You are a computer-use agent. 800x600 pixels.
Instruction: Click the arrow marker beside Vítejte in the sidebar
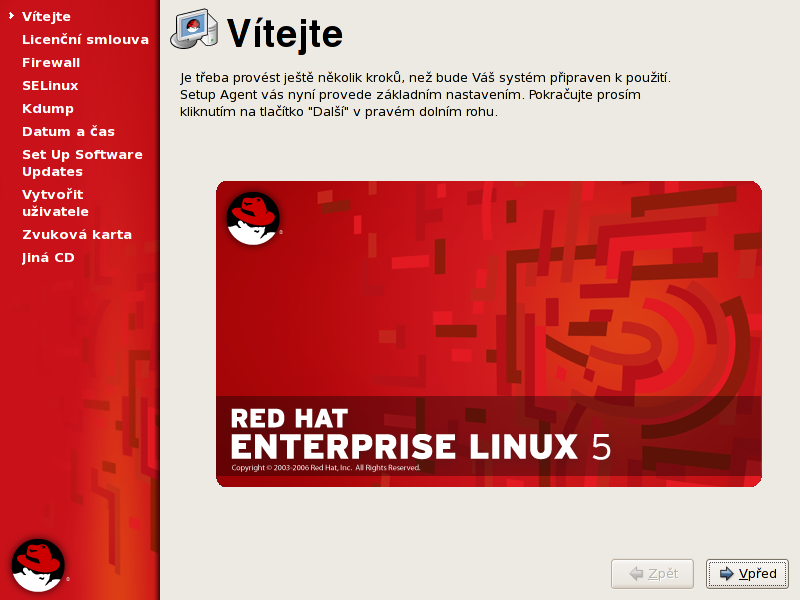[x=10, y=16]
